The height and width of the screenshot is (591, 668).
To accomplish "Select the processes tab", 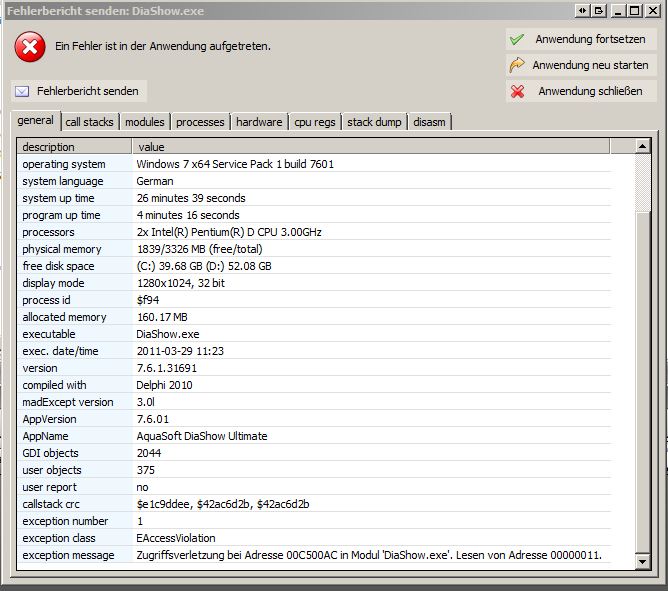I will tap(200, 122).
